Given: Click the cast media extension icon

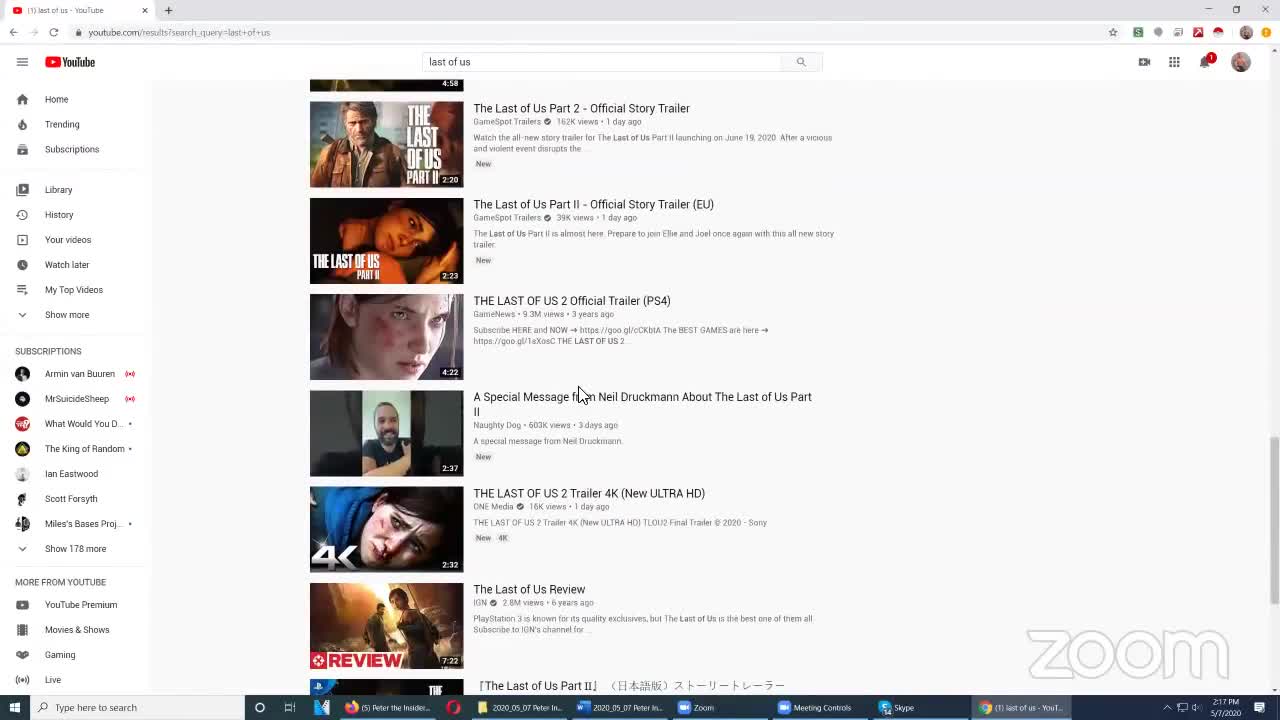Looking at the screenshot, I should coord(1178,32).
